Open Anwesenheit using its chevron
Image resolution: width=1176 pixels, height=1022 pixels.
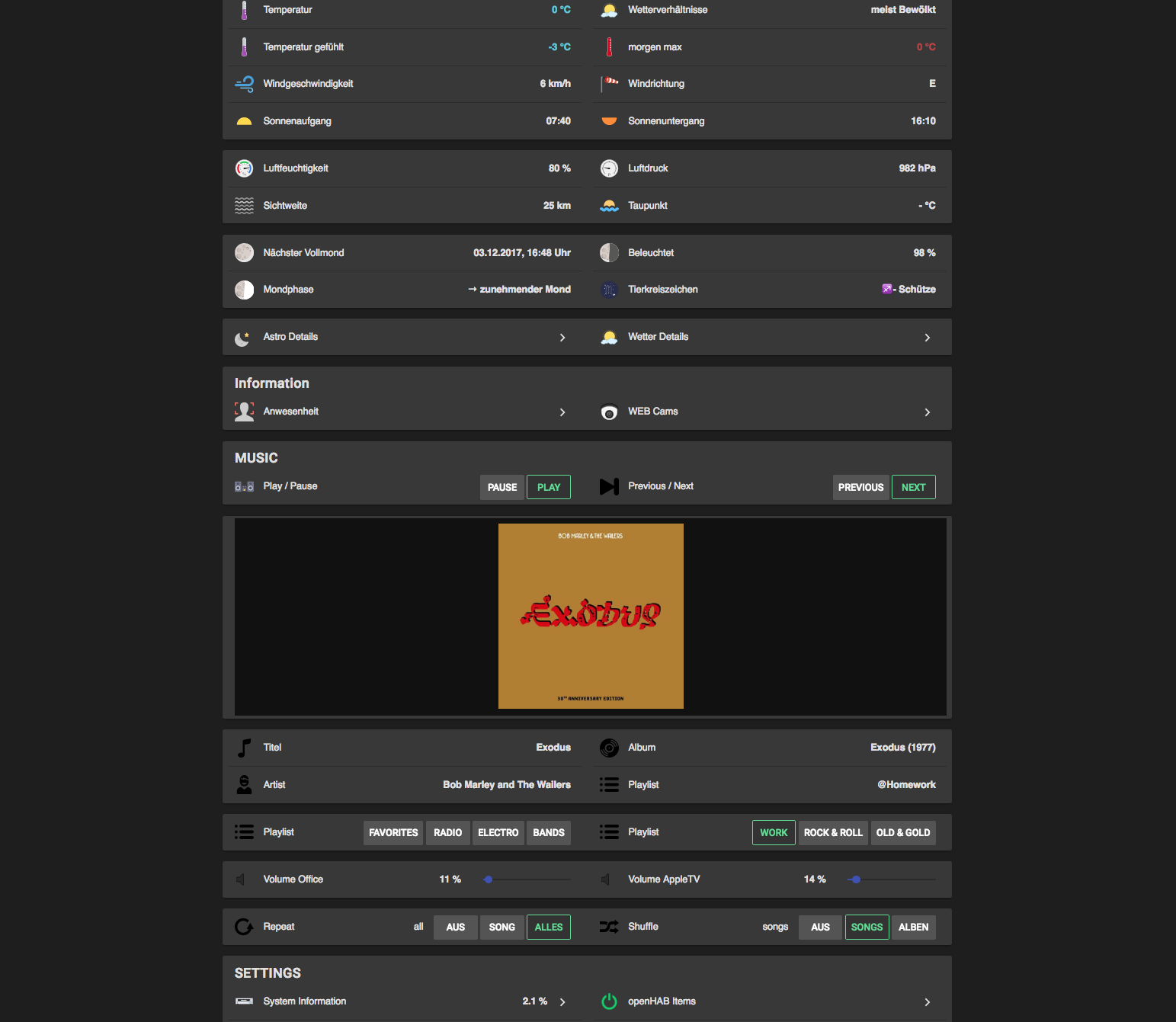click(x=562, y=412)
